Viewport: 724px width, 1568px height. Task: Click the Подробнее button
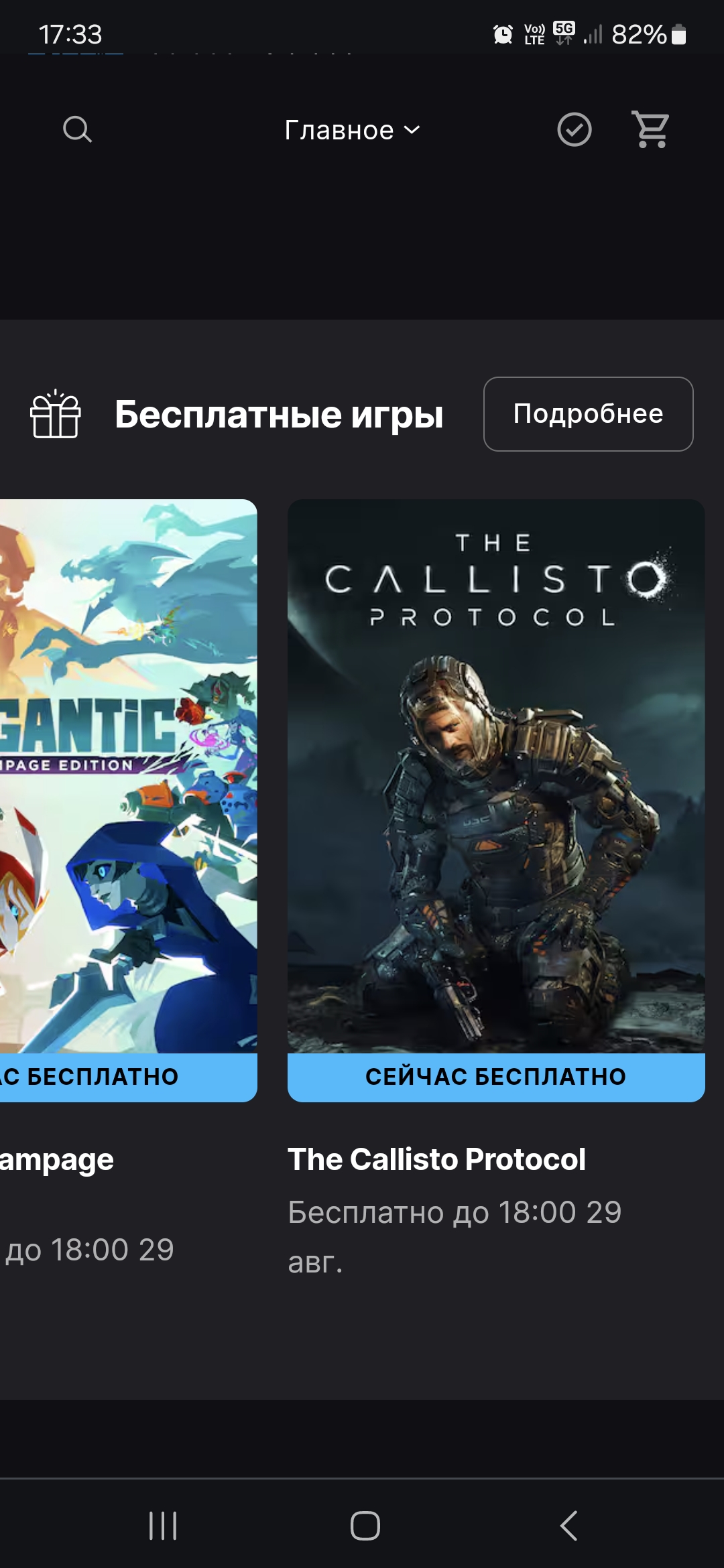(x=588, y=413)
